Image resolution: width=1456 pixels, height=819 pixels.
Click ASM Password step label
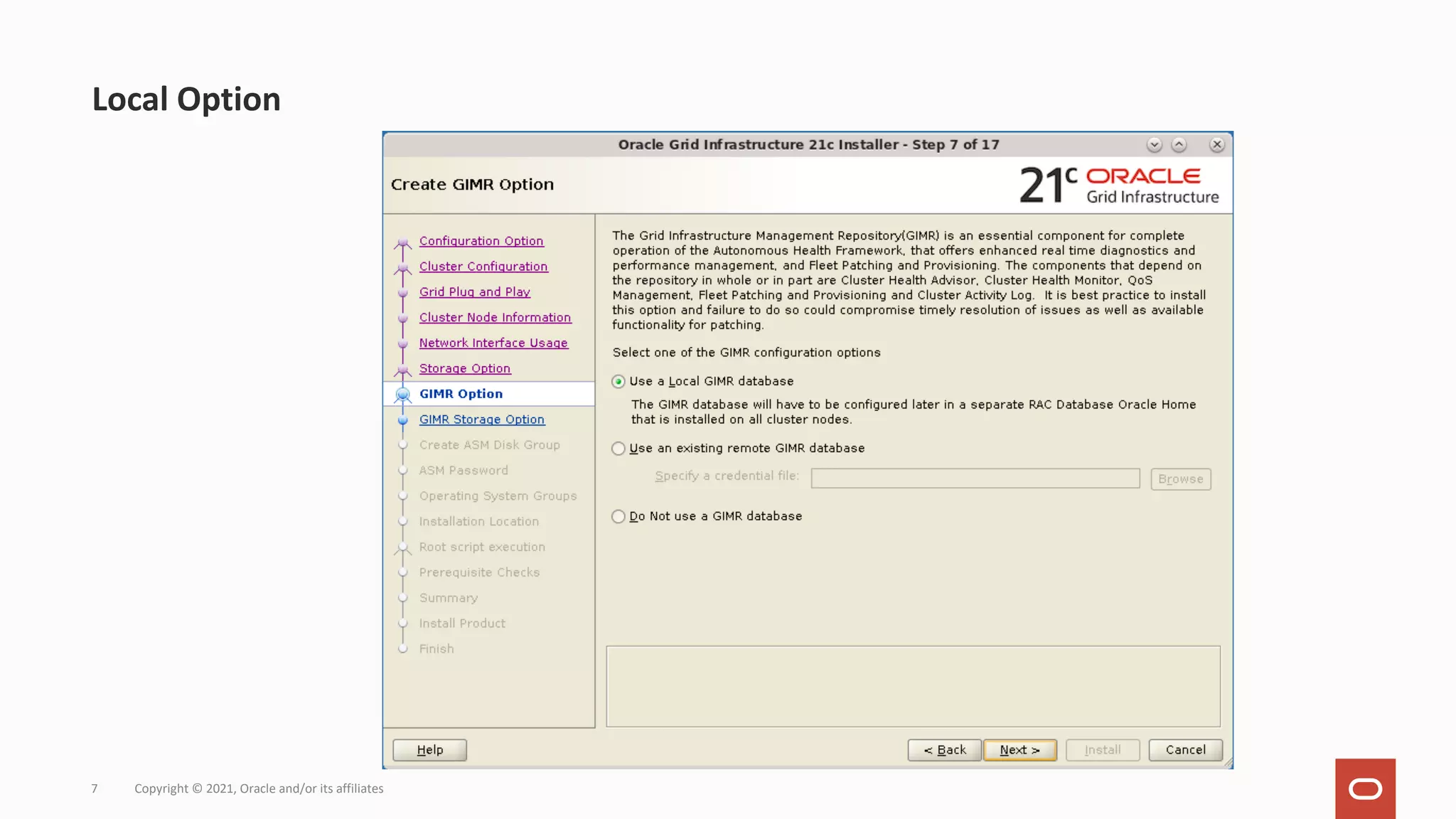pos(464,471)
